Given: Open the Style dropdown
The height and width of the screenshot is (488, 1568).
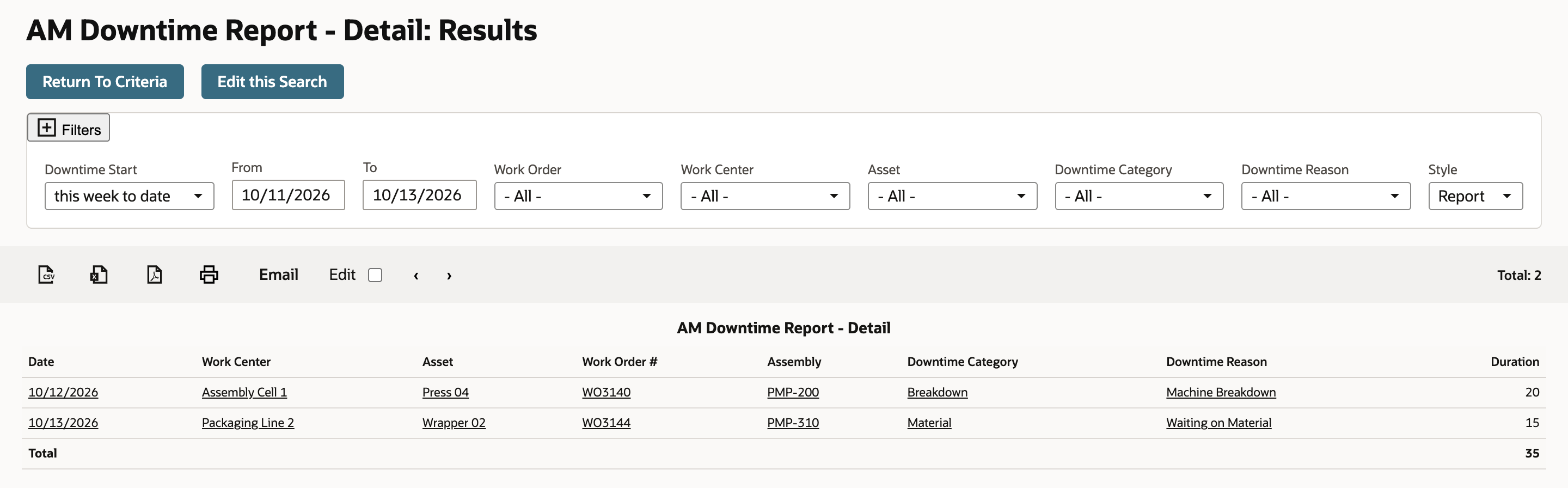Looking at the screenshot, I should tap(1475, 196).
